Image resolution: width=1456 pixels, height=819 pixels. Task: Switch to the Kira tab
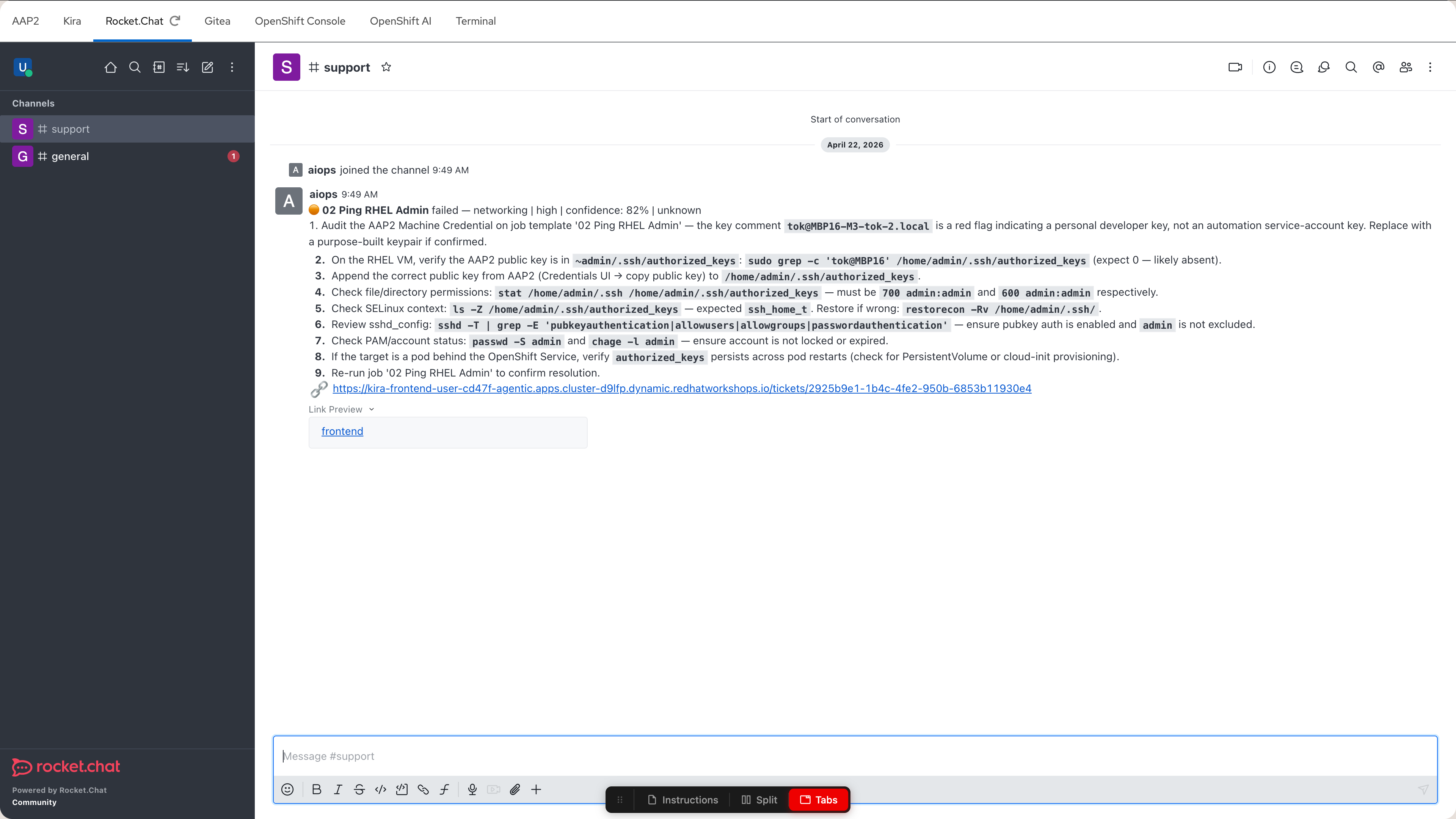click(72, 21)
